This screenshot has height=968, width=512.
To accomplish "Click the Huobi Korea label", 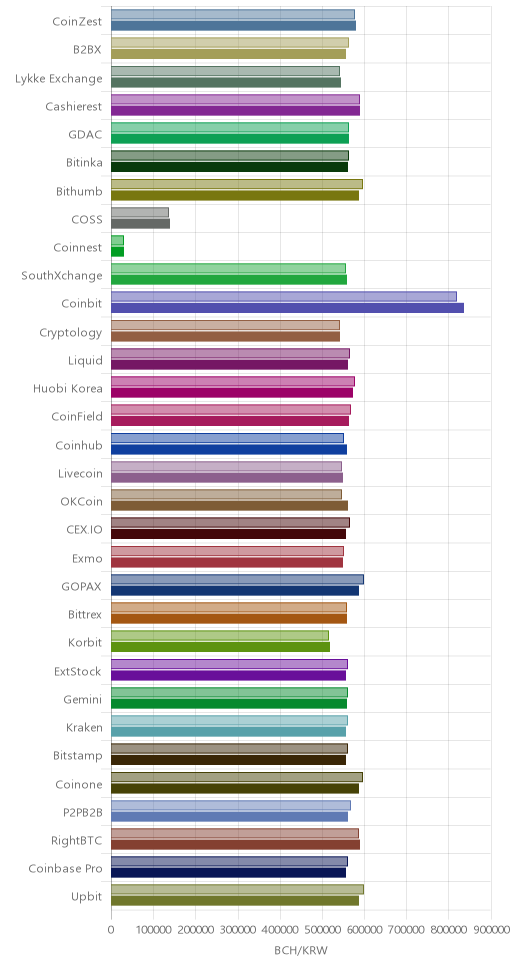I will point(68,388).
